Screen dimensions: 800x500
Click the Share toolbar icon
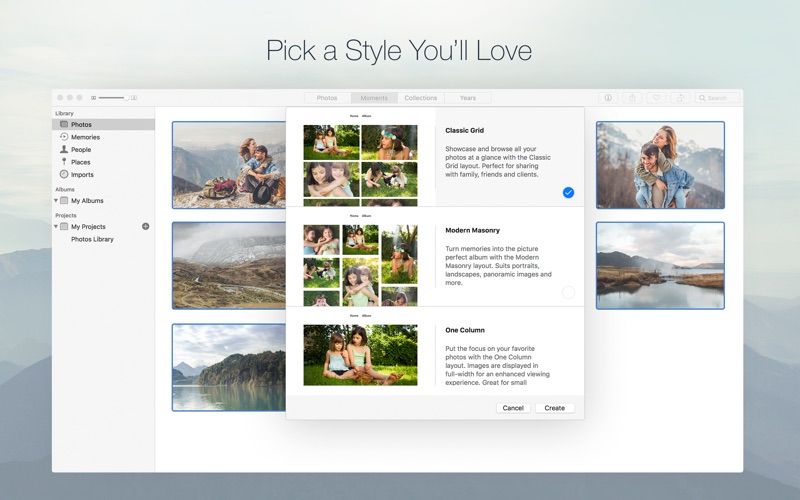point(632,98)
